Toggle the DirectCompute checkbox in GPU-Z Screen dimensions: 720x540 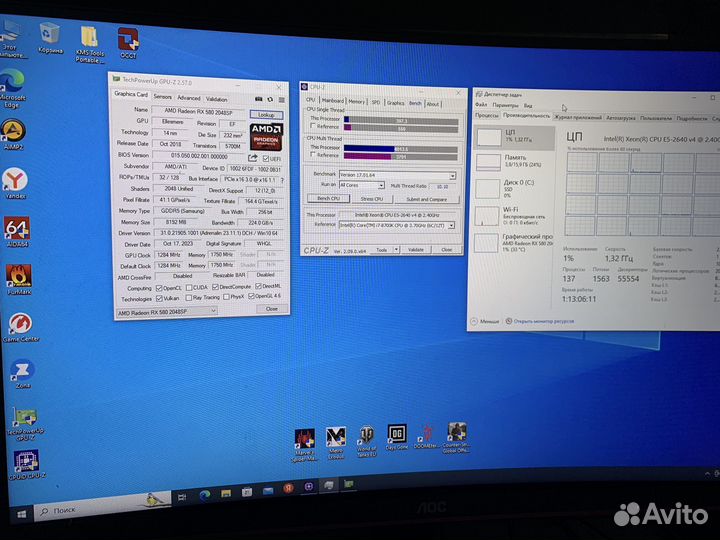tap(215, 287)
